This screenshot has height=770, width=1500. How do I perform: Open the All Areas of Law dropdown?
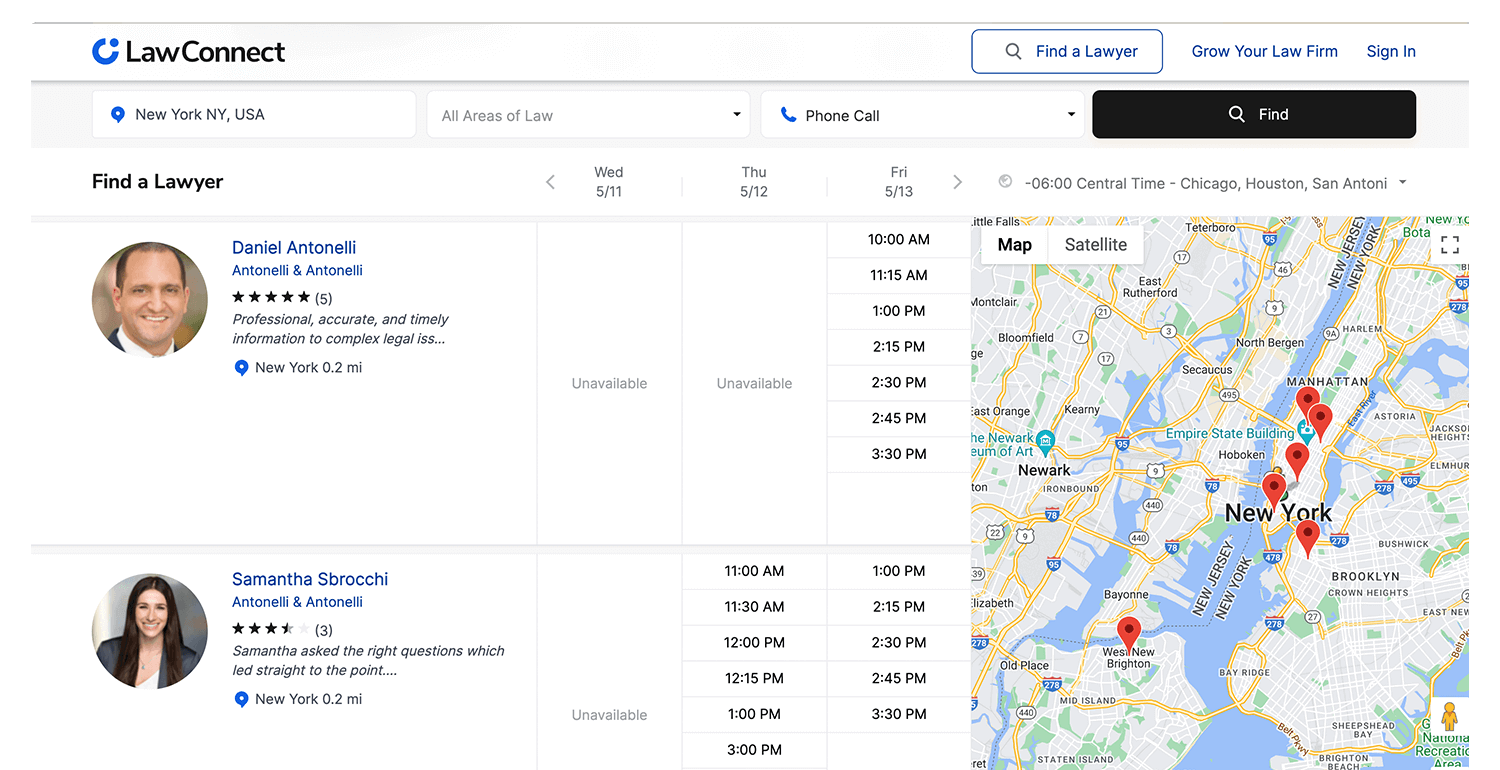(591, 115)
